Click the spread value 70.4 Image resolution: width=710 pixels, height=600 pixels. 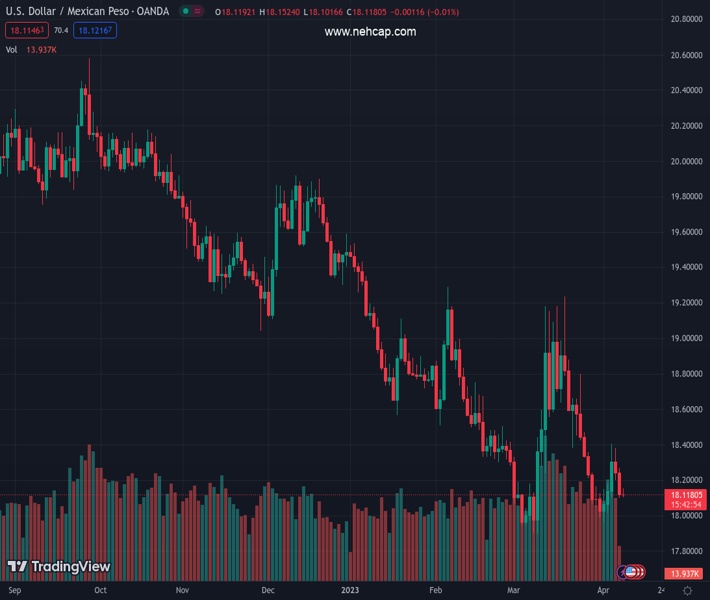[x=61, y=30]
